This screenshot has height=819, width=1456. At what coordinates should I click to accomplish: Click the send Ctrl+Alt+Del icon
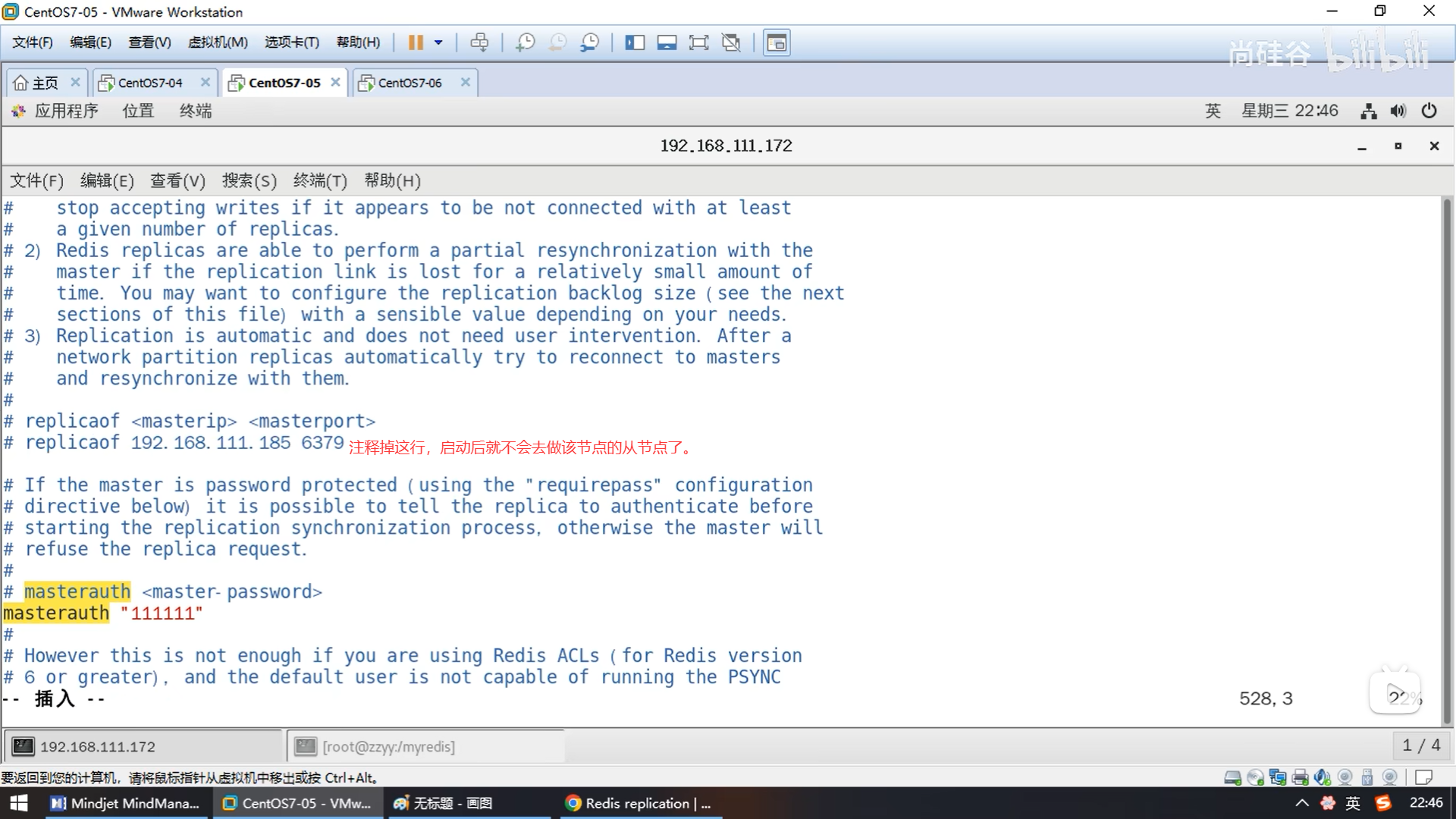click(x=479, y=42)
